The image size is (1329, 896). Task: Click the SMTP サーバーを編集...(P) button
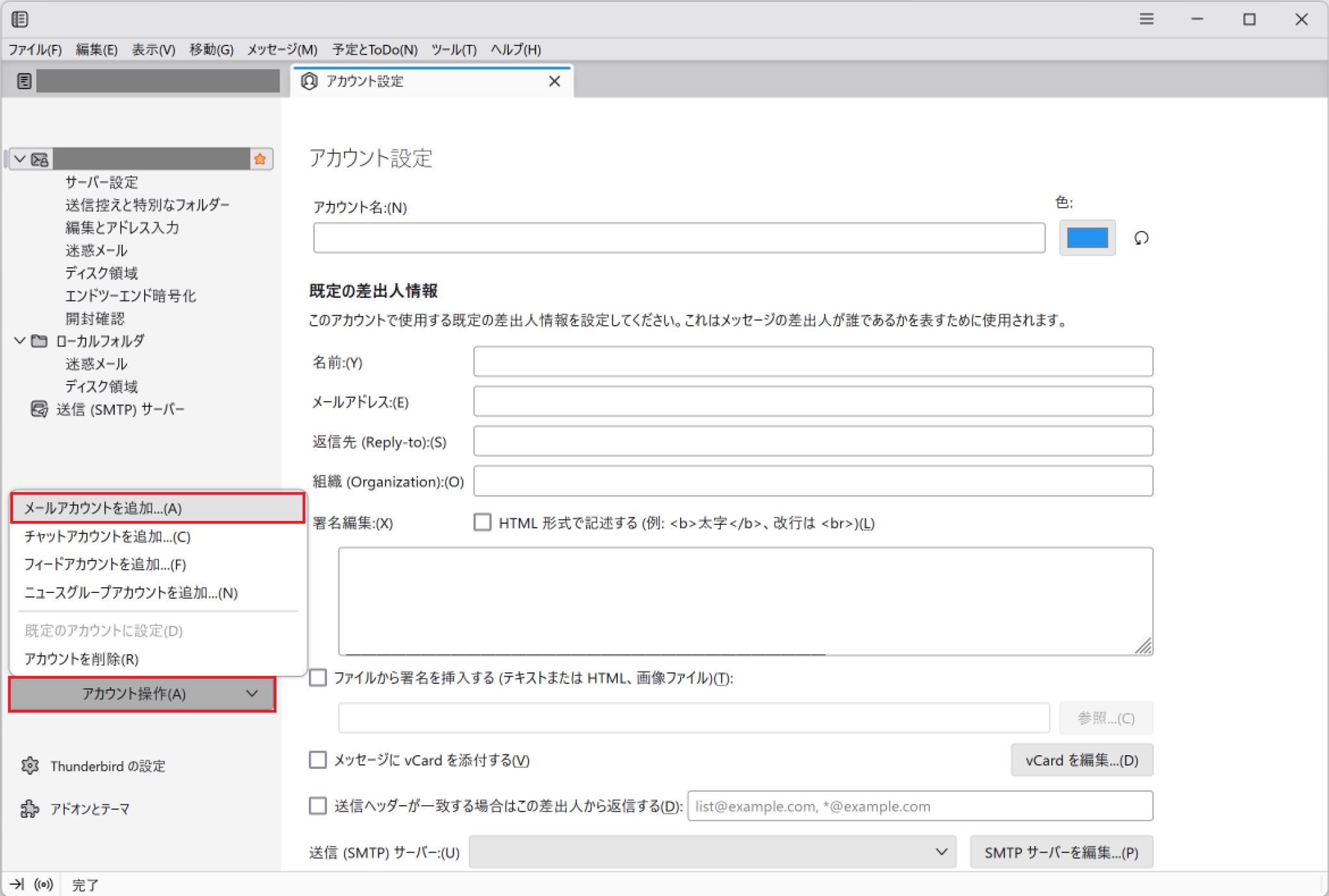(x=1062, y=852)
